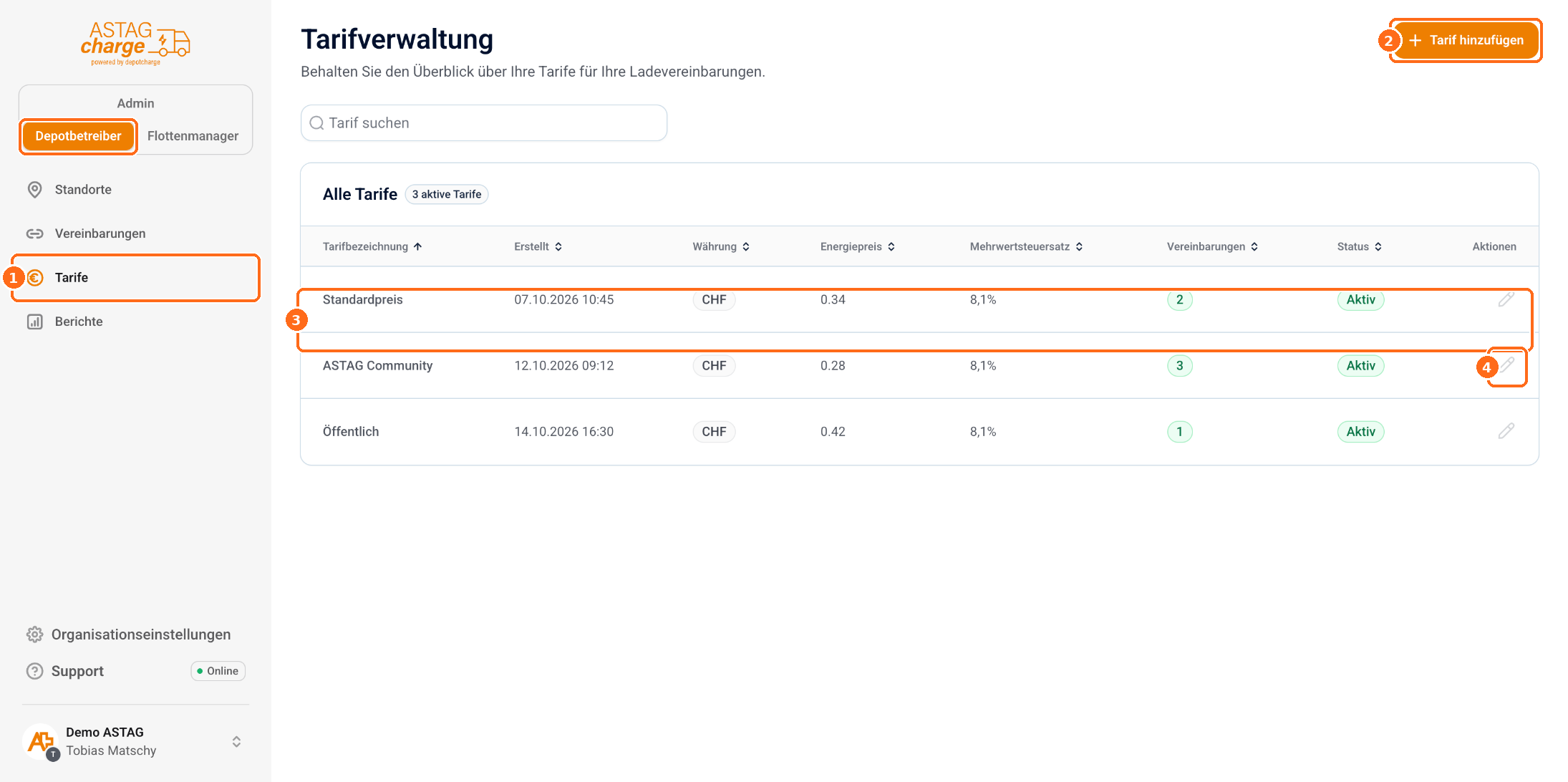Screen dimensions: 1568x782
Task: Click the CHF badge in Standardpreis row
Action: pyautogui.click(x=714, y=299)
